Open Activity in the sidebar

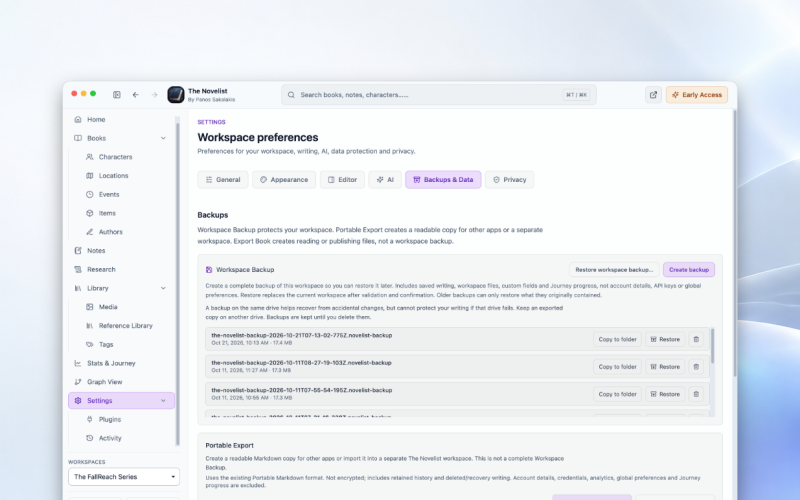coord(127,438)
